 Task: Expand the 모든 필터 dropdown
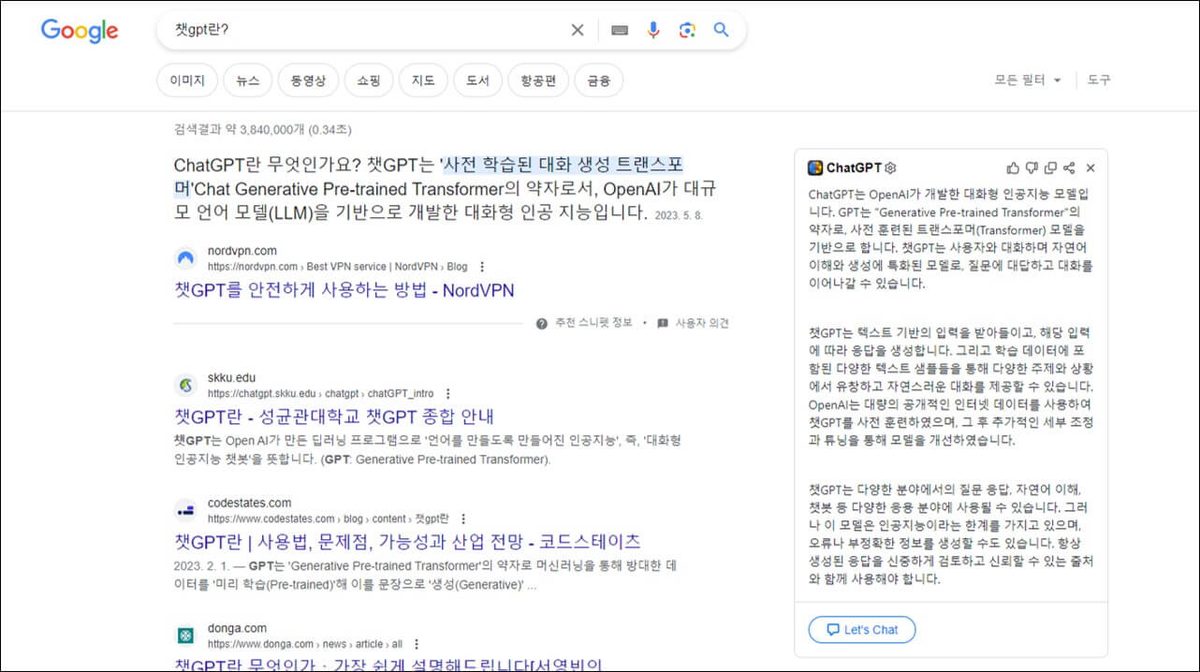pos(1027,80)
